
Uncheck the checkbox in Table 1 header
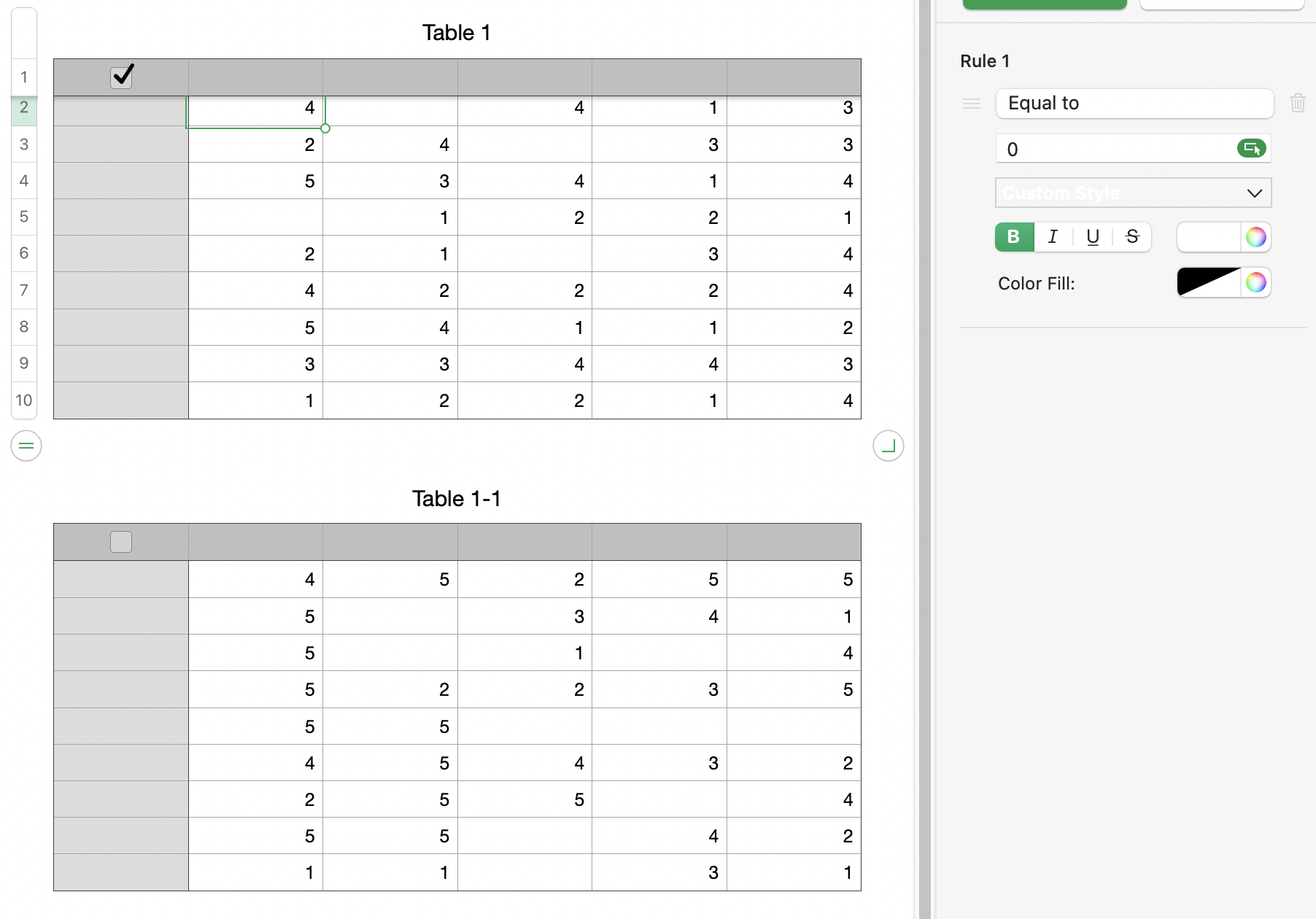point(121,77)
